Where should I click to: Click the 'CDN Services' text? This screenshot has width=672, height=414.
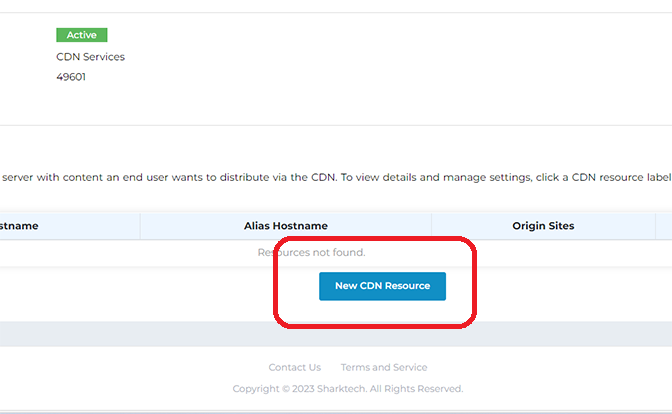[x=90, y=57]
